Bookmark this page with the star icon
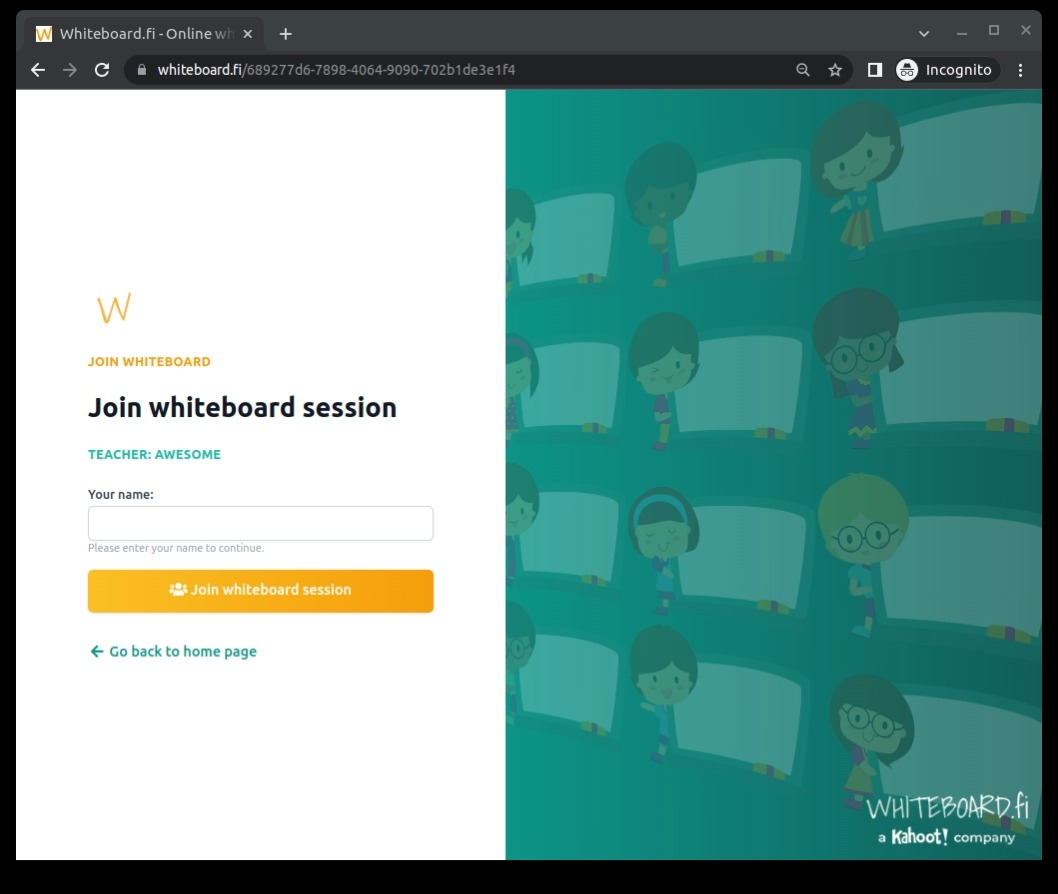The image size is (1058, 894). [x=835, y=70]
